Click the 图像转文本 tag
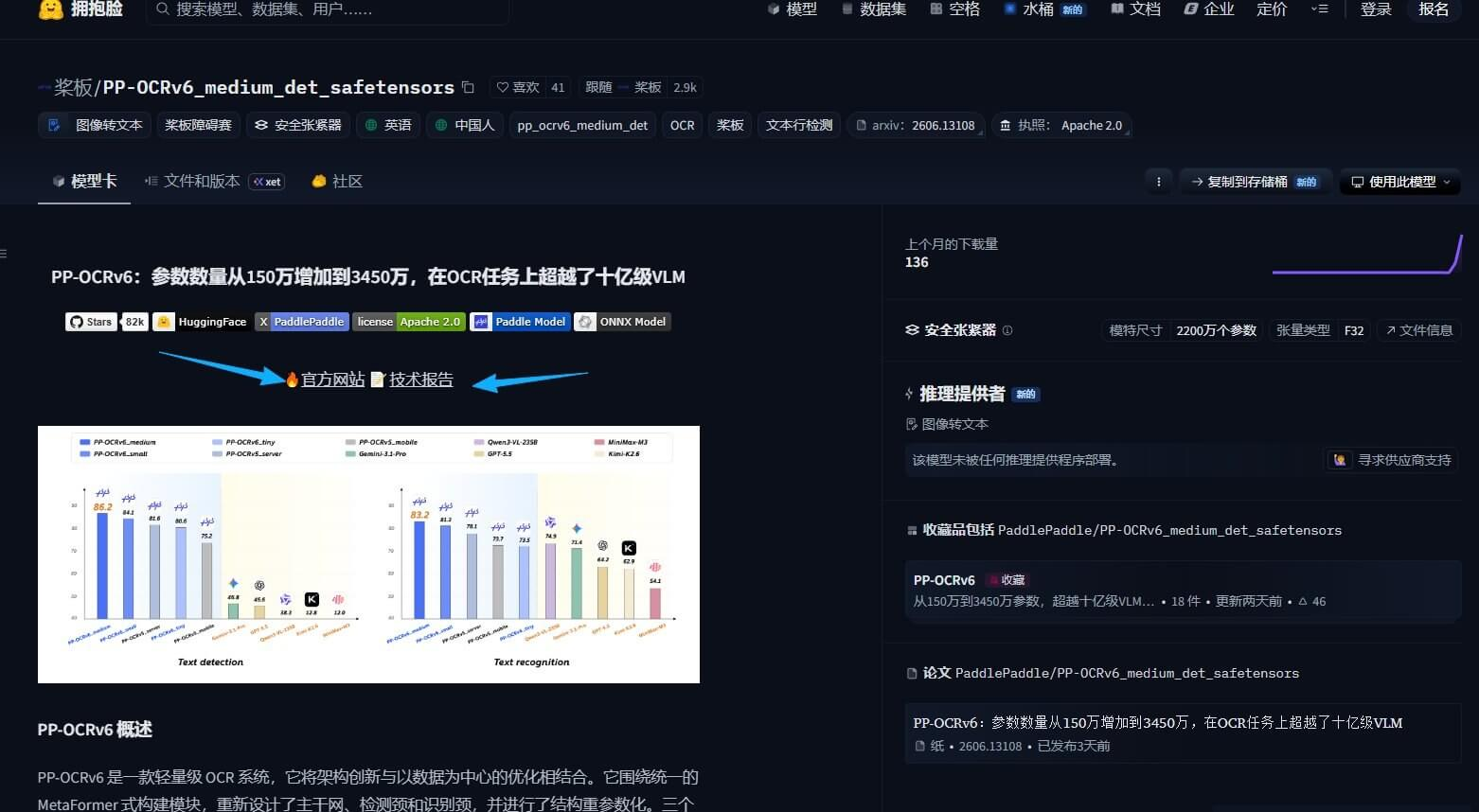Screen dimensions: 1479x812 coord(96,125)
